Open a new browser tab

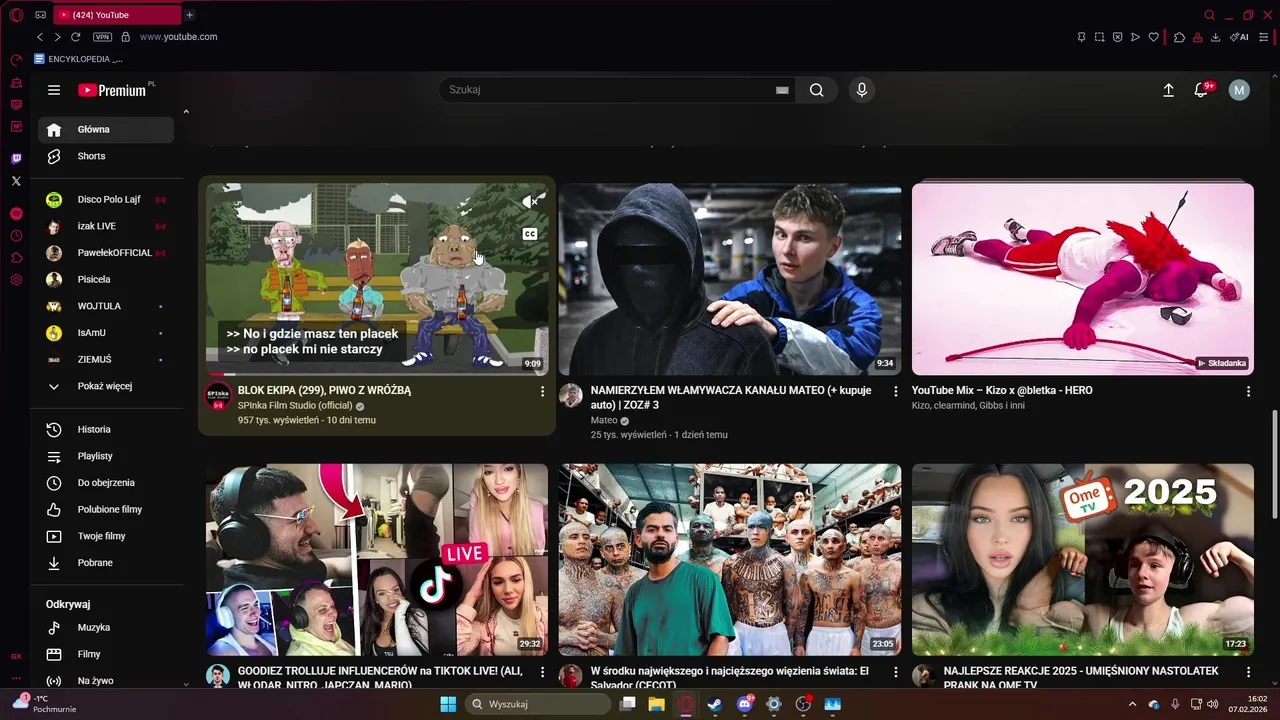click(x=189, y=15)
